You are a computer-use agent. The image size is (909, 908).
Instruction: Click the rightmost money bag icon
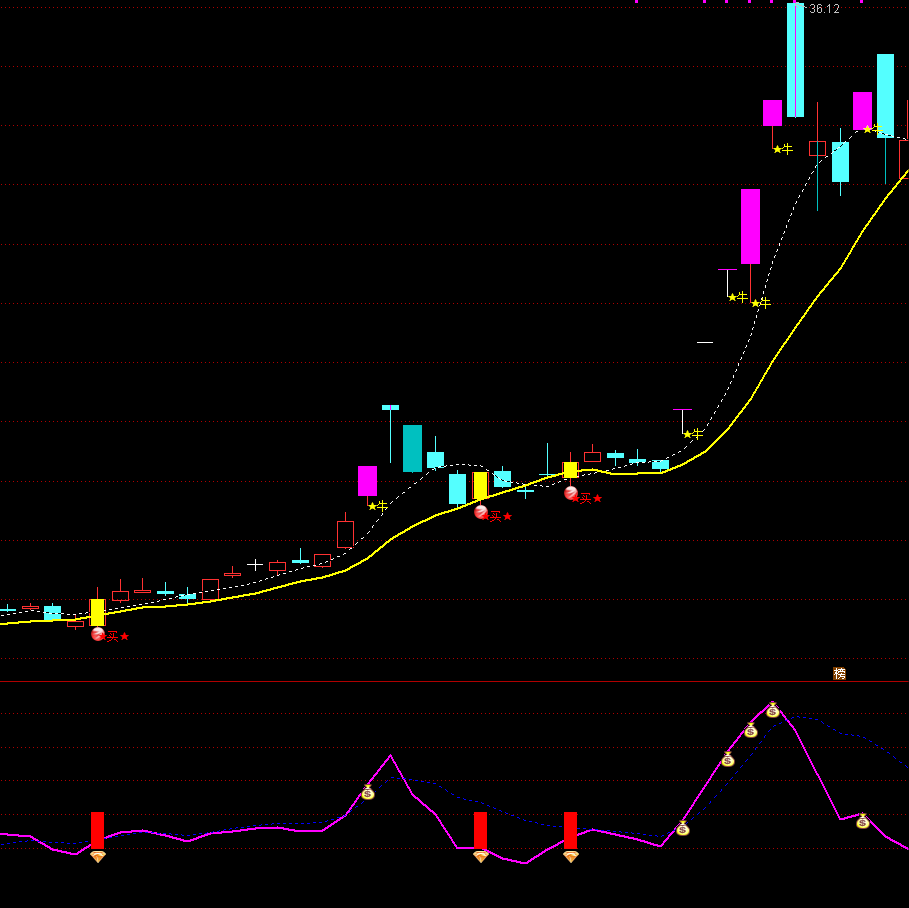point(863,821)
